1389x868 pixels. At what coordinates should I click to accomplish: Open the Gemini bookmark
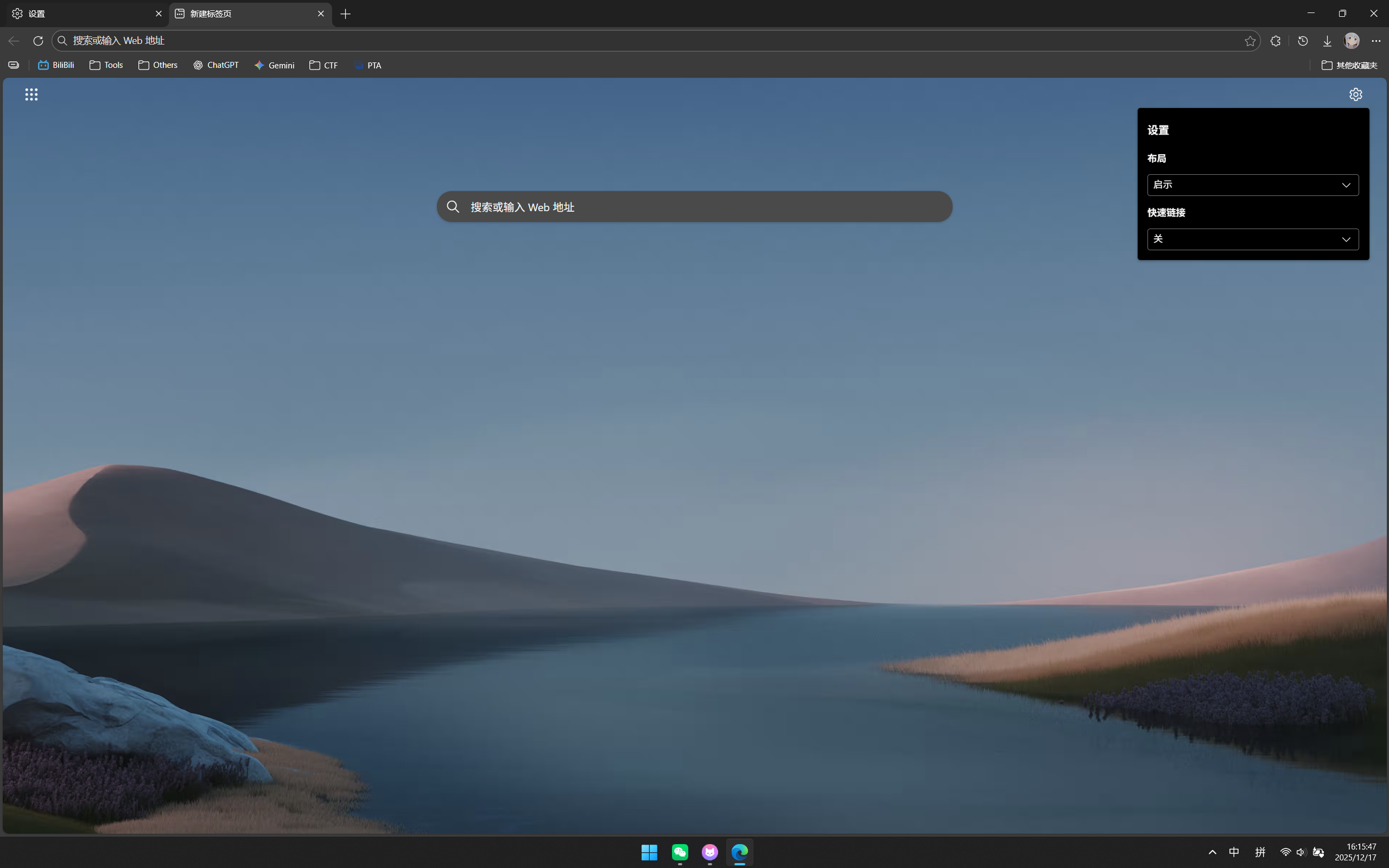274,66
